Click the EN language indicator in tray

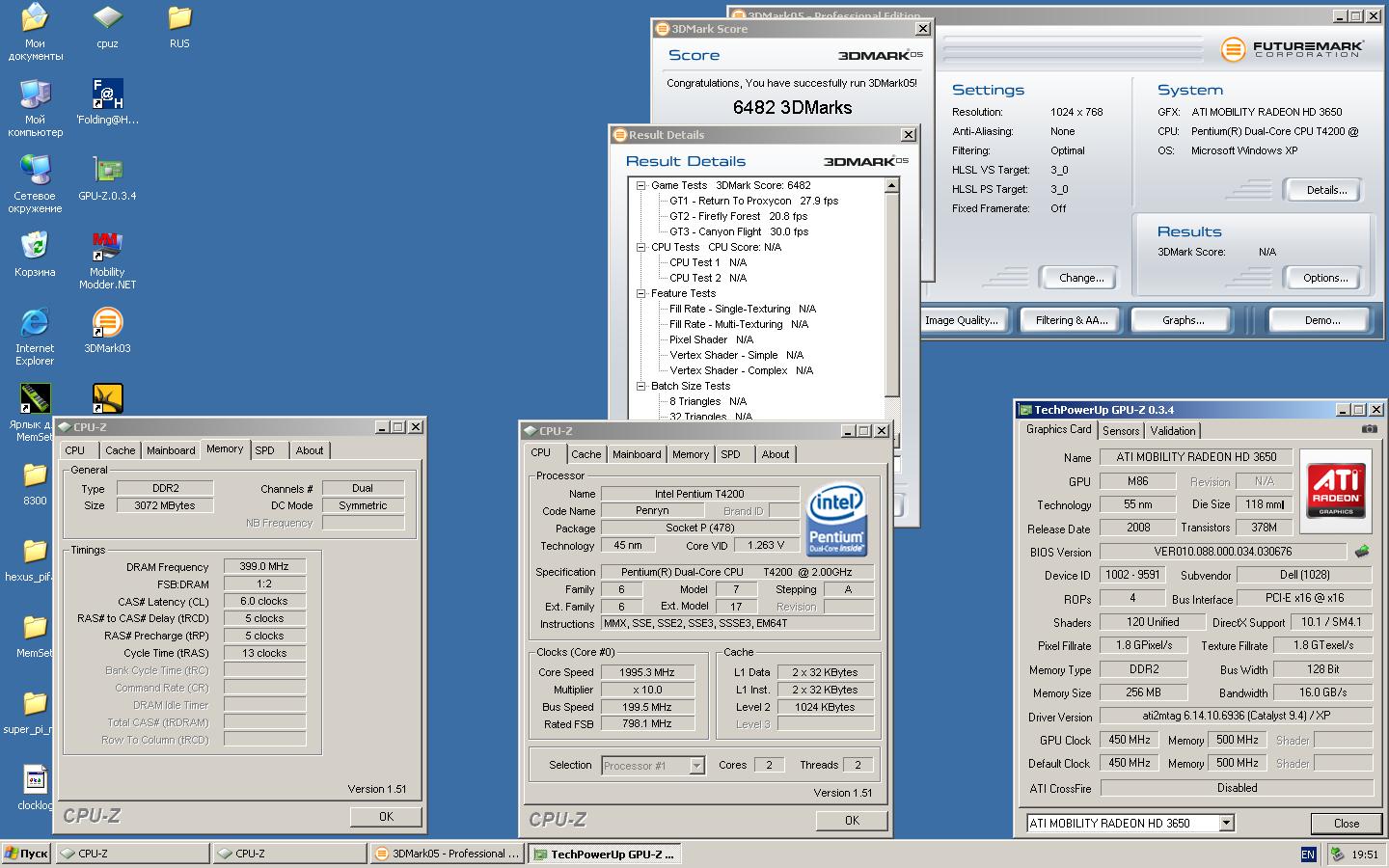1307,854
